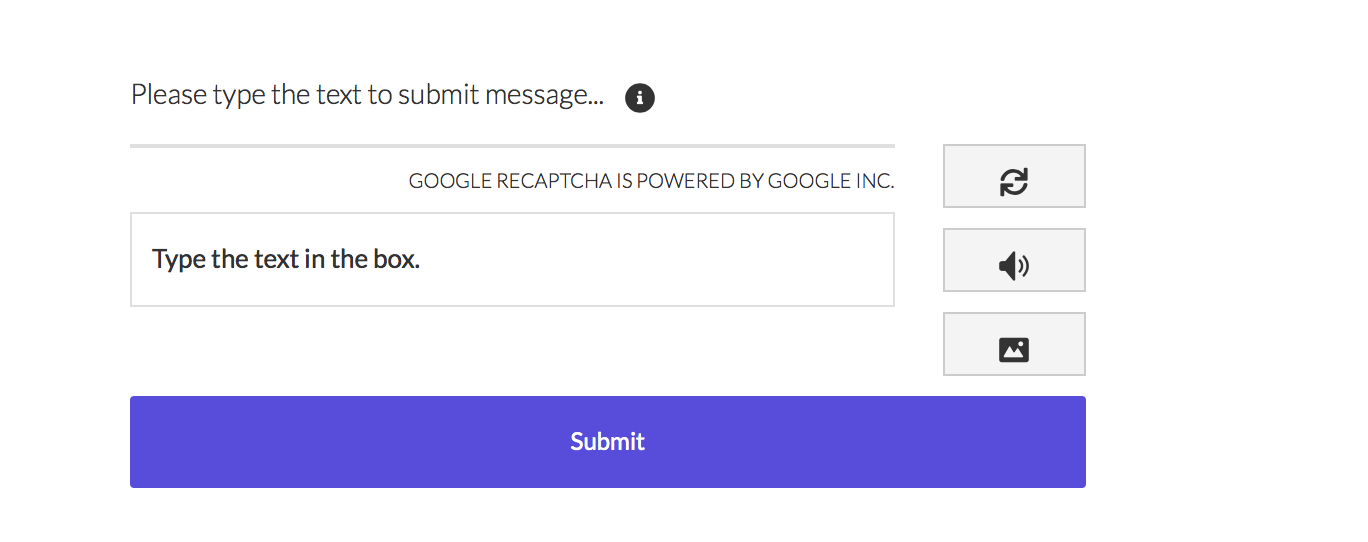Screen dimensions: 1368x542
Task: Click the Submit label text
Action: [x=607, y=442]
